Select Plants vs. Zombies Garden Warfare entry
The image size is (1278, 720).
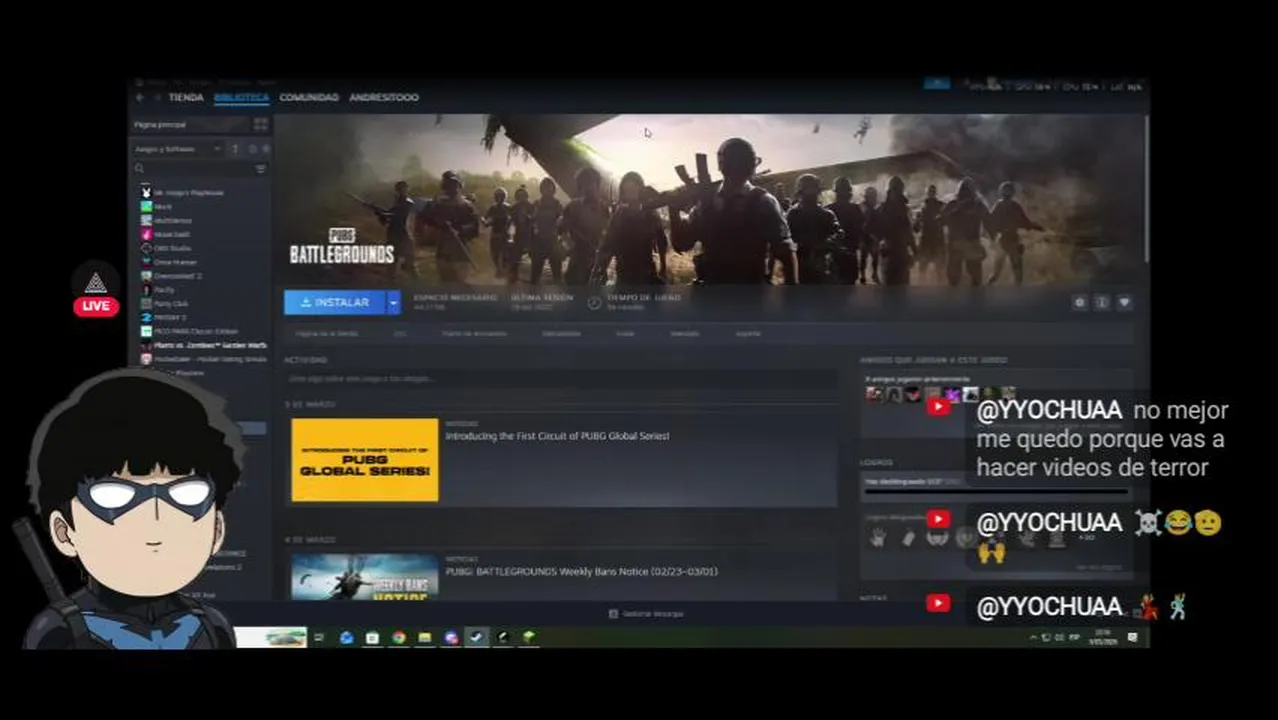pyautogui.click(x=204, y=345)
